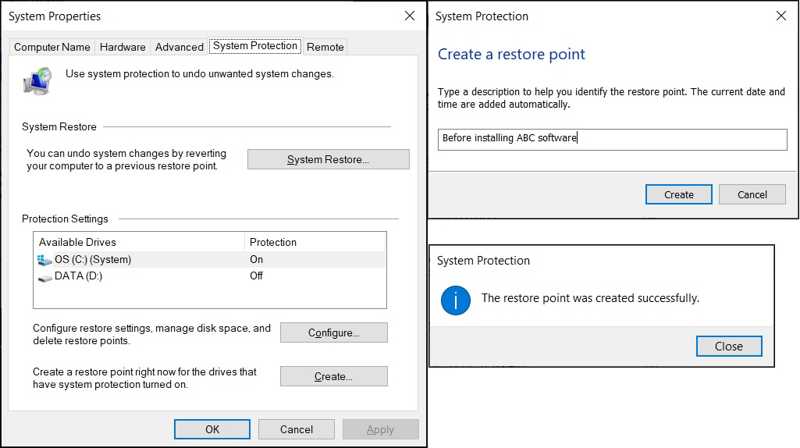Dismiss the success message with Close

(x=728, y=347)
